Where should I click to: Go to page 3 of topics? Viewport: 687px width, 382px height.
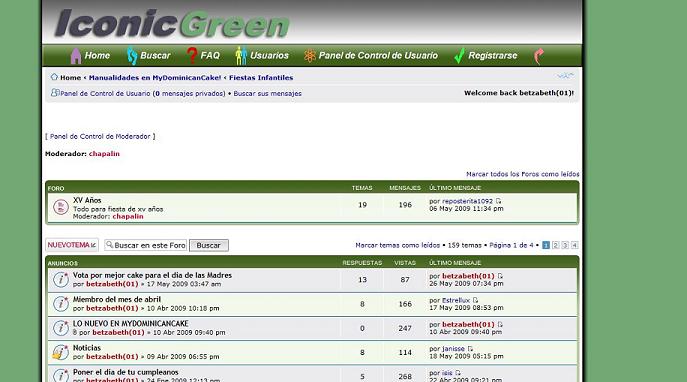pos(565,245)
